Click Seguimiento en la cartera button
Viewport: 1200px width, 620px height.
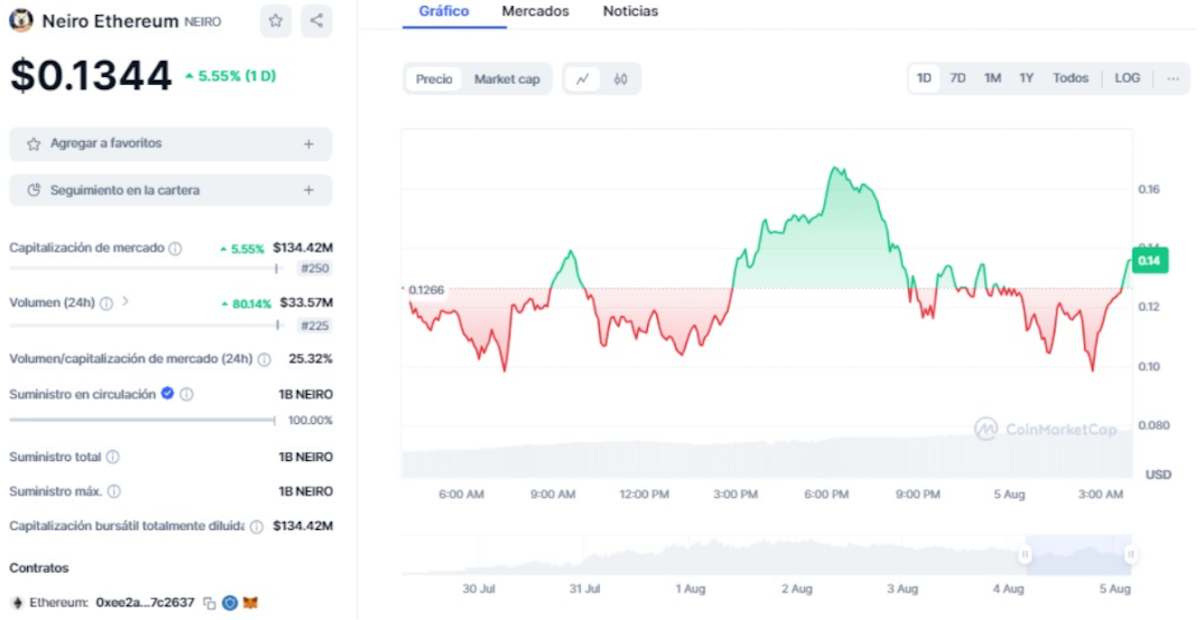[171, 190]
